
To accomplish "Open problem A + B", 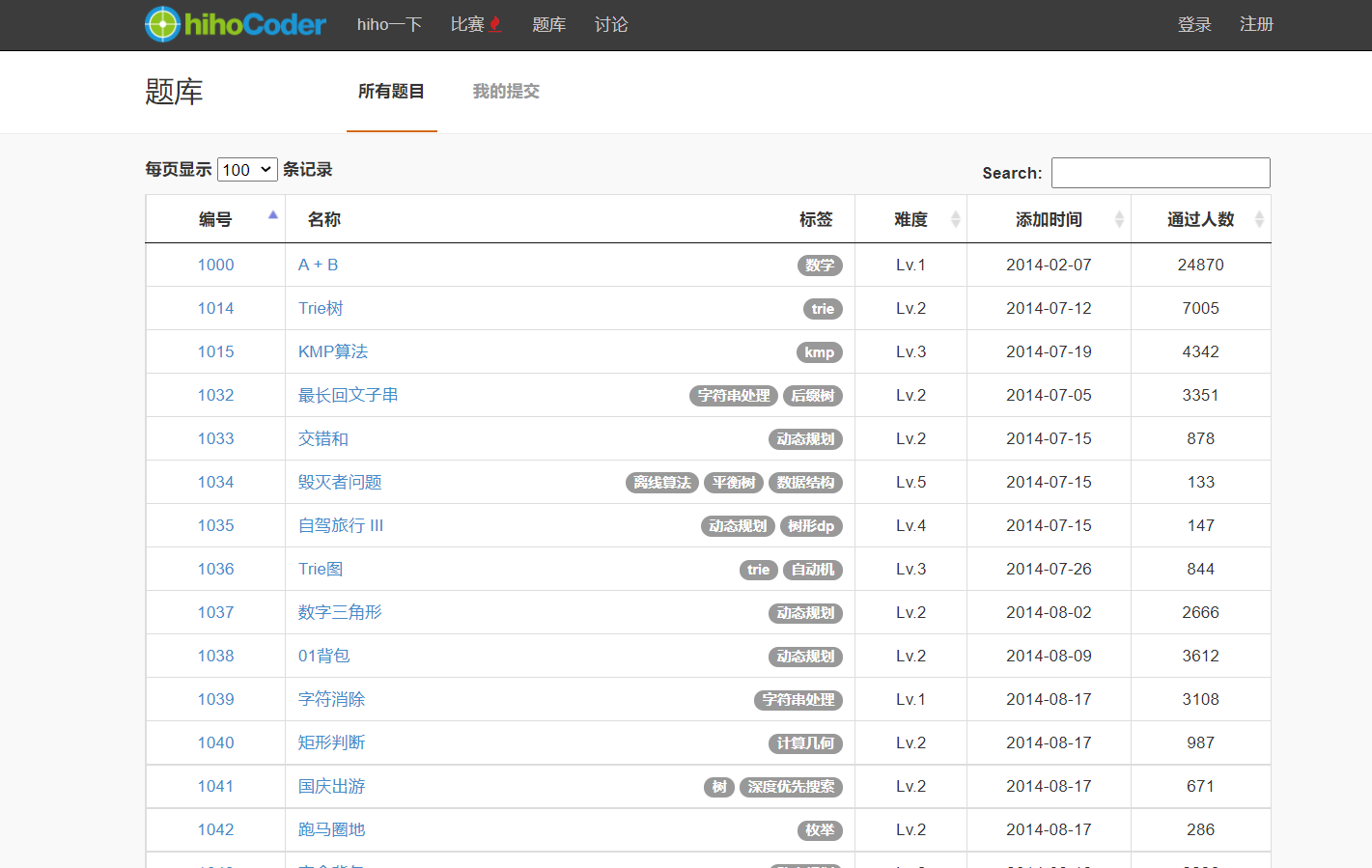I will coord(318,265).
